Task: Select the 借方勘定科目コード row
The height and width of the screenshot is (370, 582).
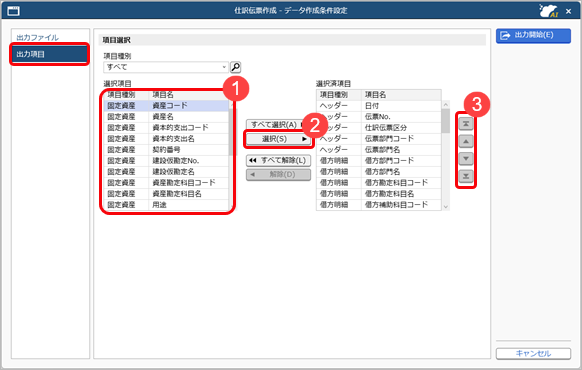Action: tap(379, 183)
